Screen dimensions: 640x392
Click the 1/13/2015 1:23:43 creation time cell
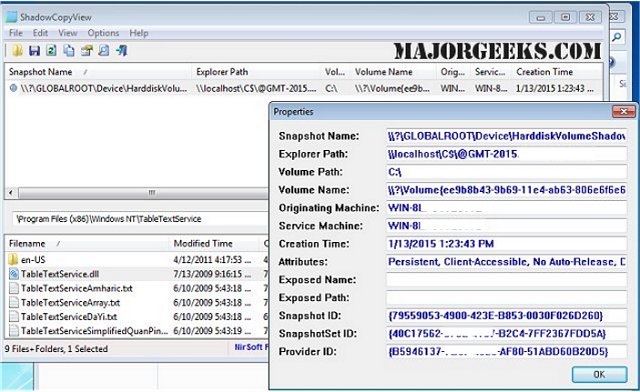[554, 88]
